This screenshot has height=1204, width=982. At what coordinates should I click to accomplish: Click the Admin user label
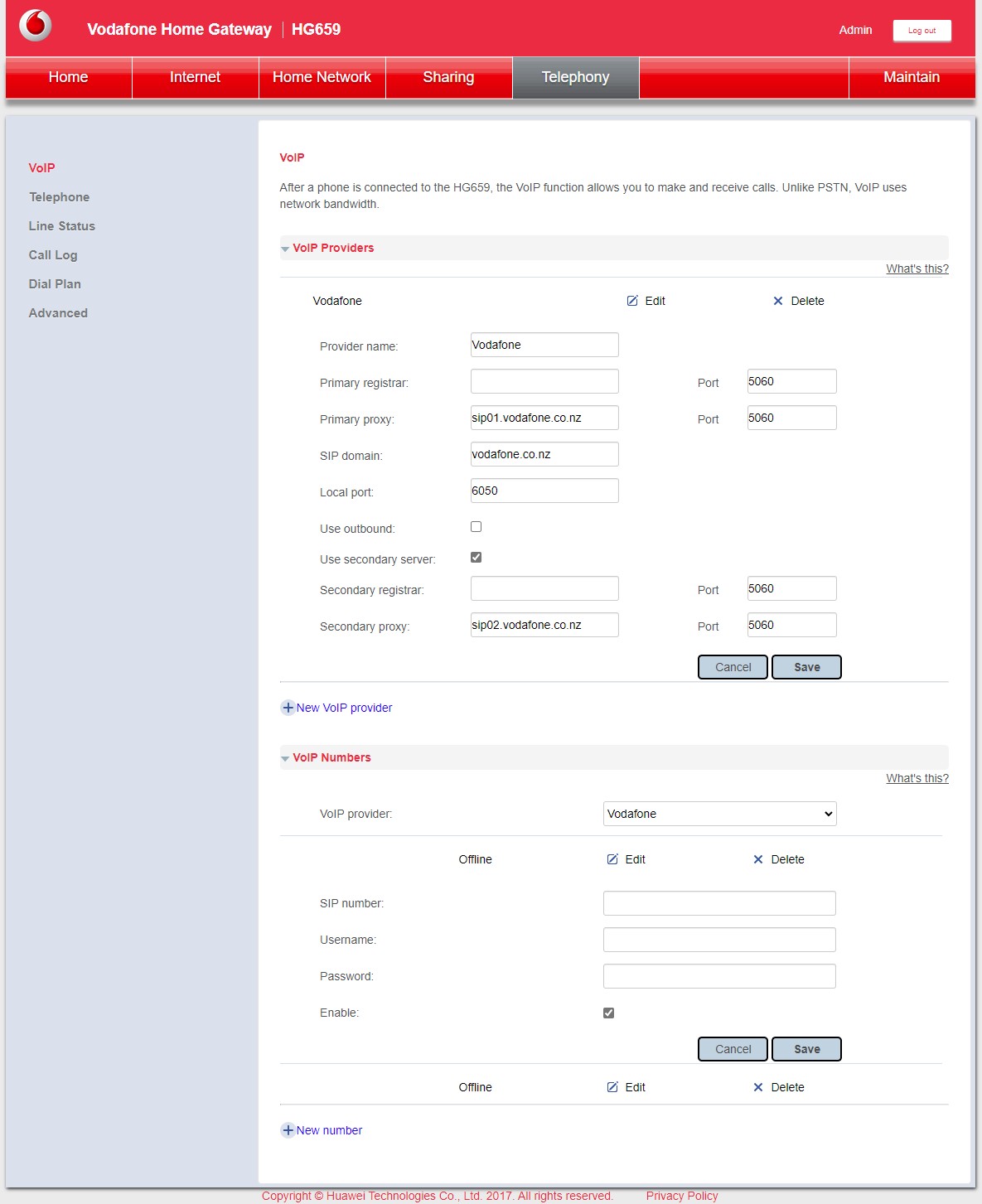click(x=855, y=30)
